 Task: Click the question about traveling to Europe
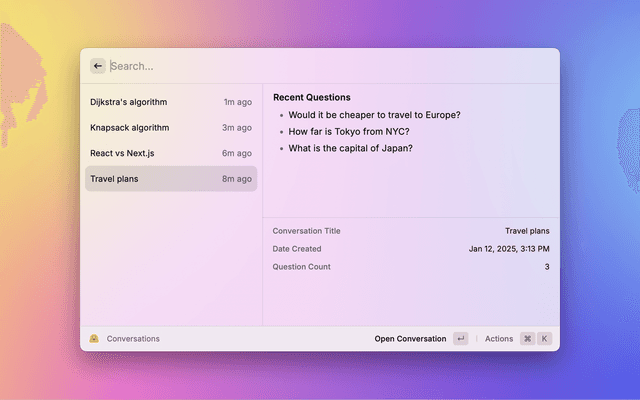[374, 115]
